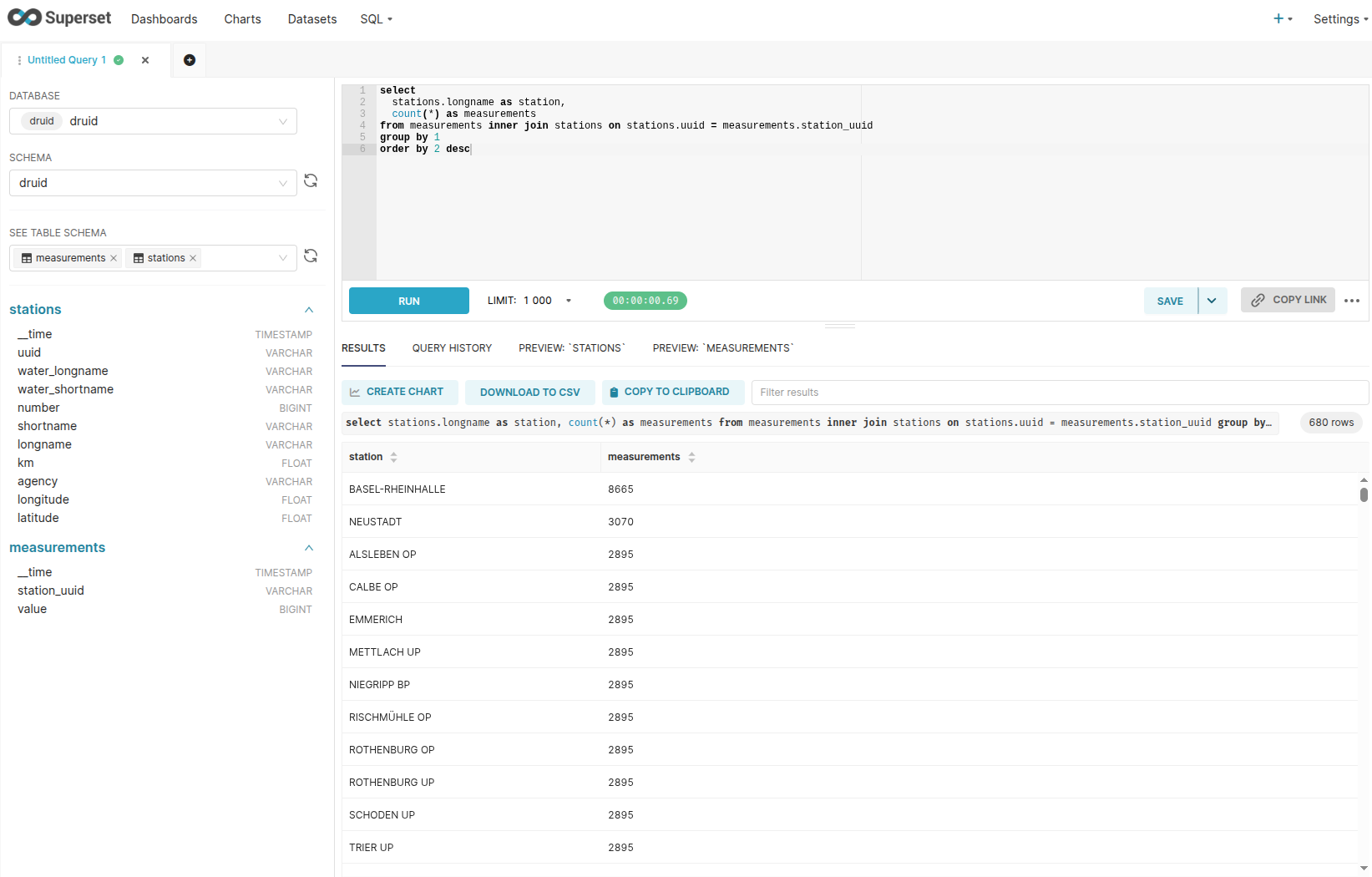Viewport: 1372px width, 877px height.
Task: Collapse the stations table schema
Action: pos(309,310)
